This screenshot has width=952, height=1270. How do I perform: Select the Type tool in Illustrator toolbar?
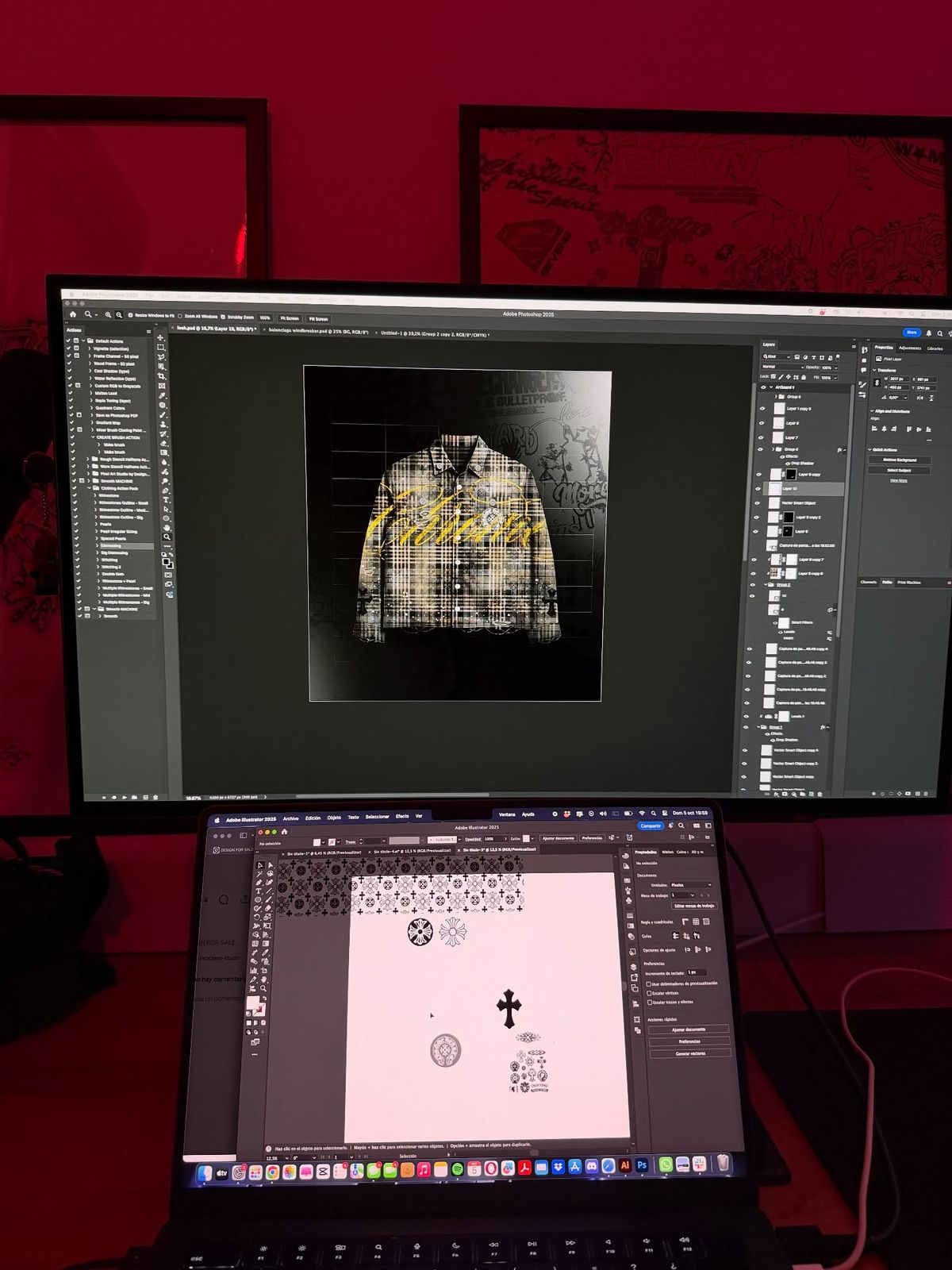(x=259, y=891)
